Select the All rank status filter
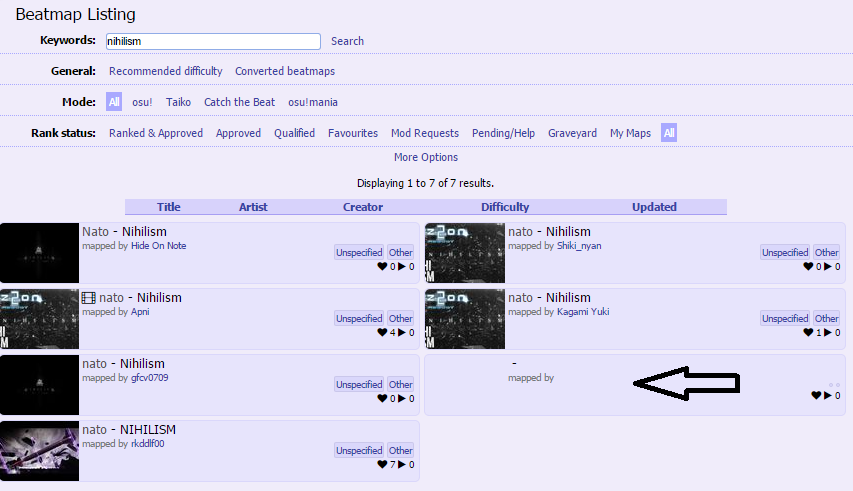This screenshot has height=491, width=853. pyautogui.click(x=669, y=133)
